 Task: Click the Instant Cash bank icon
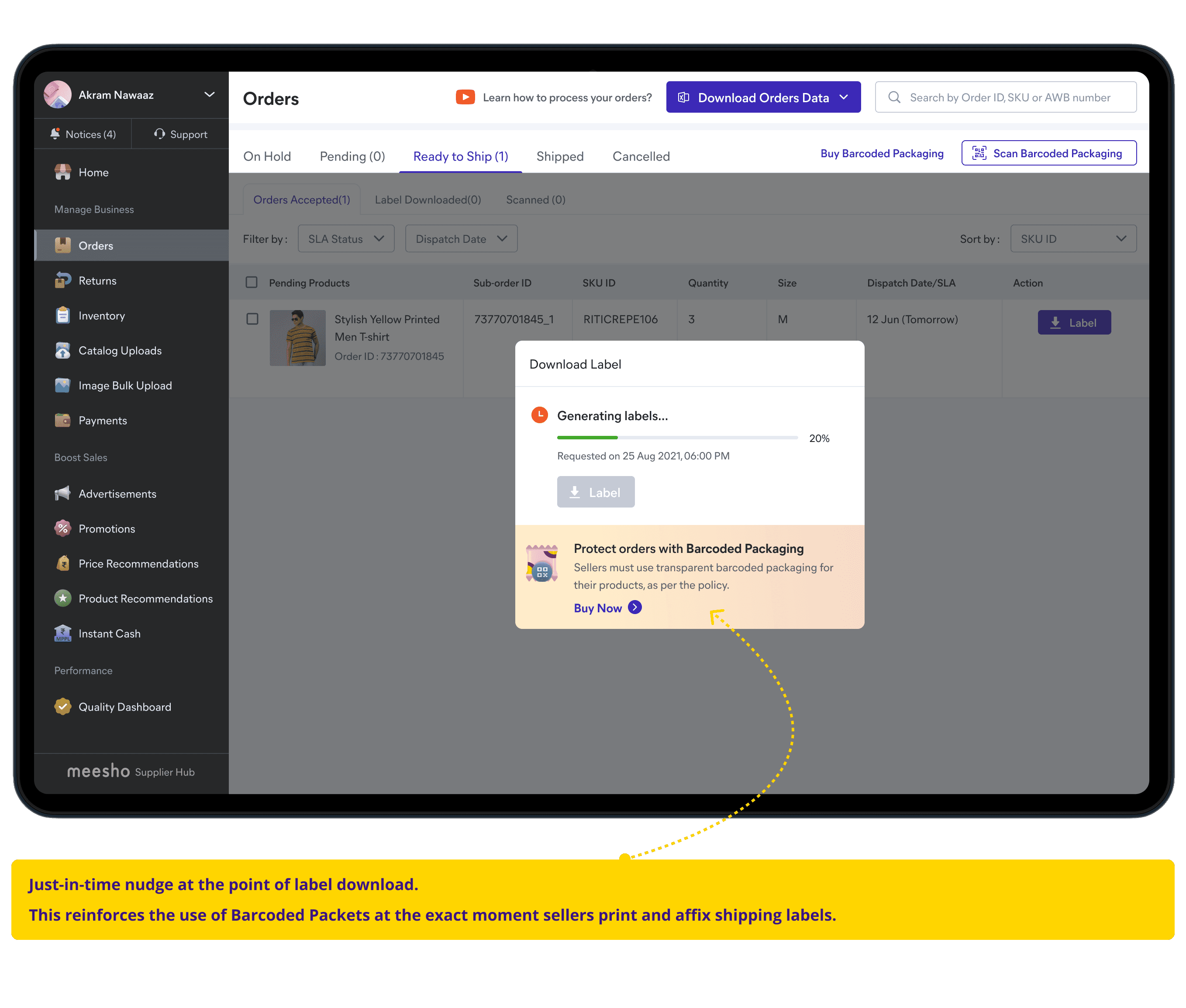[63, 634]
